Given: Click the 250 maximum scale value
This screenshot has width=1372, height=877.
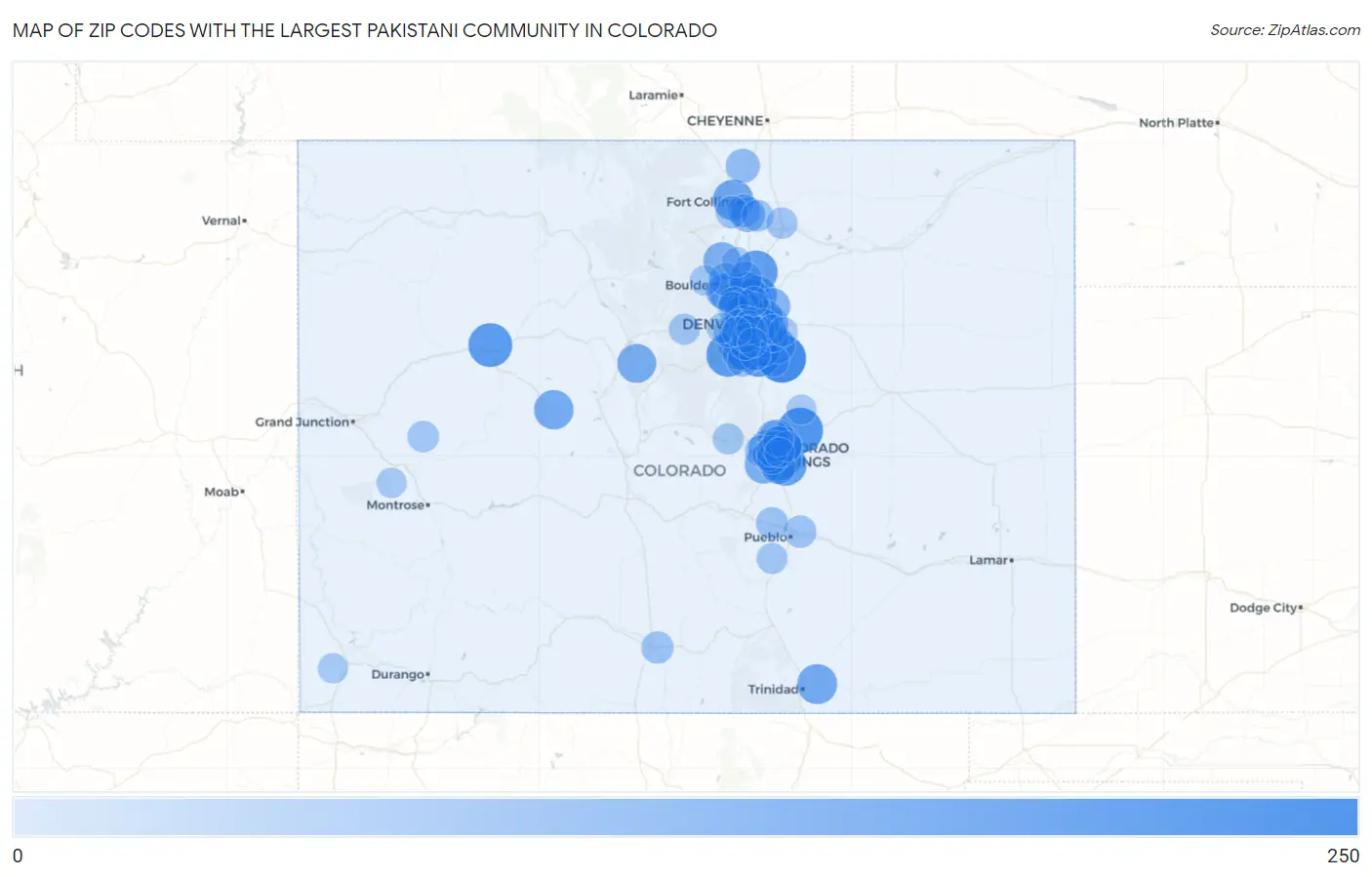Looking at the screenshot, I should [x=1343, y=856].
